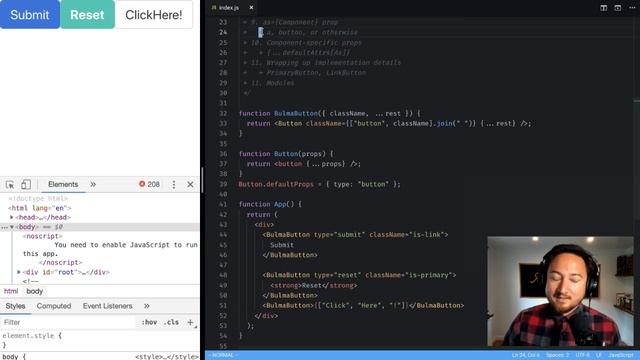Switch to the Event Listeners tab
640x360 pixels.
pyautogui.click(x=107, y=306)
